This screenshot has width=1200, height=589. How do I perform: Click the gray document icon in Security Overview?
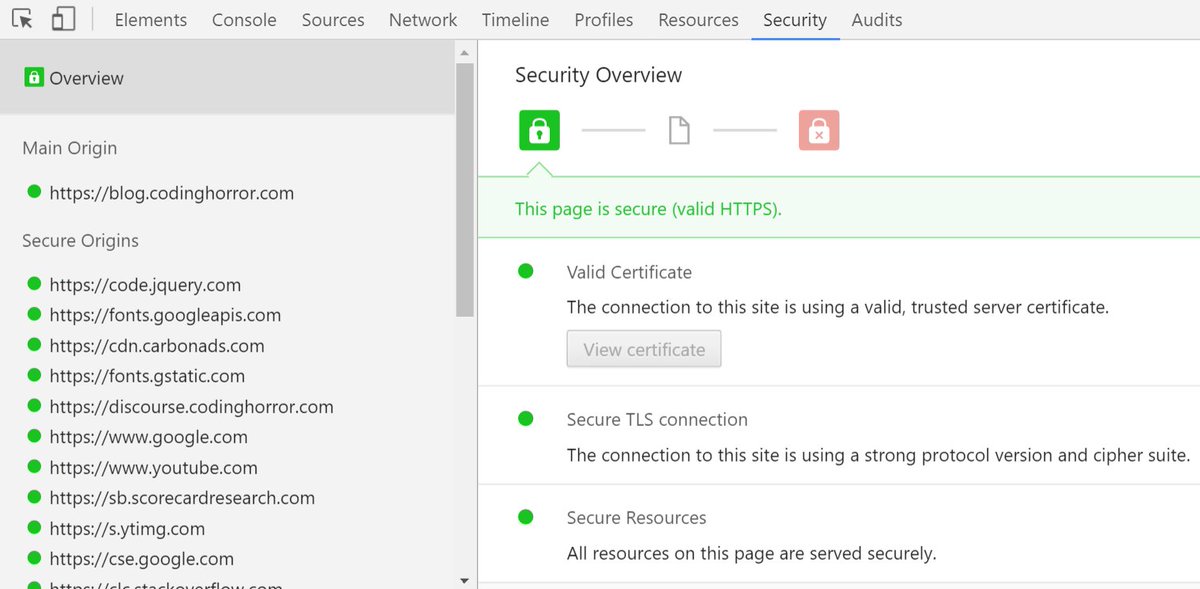click(x=679, y=130)
